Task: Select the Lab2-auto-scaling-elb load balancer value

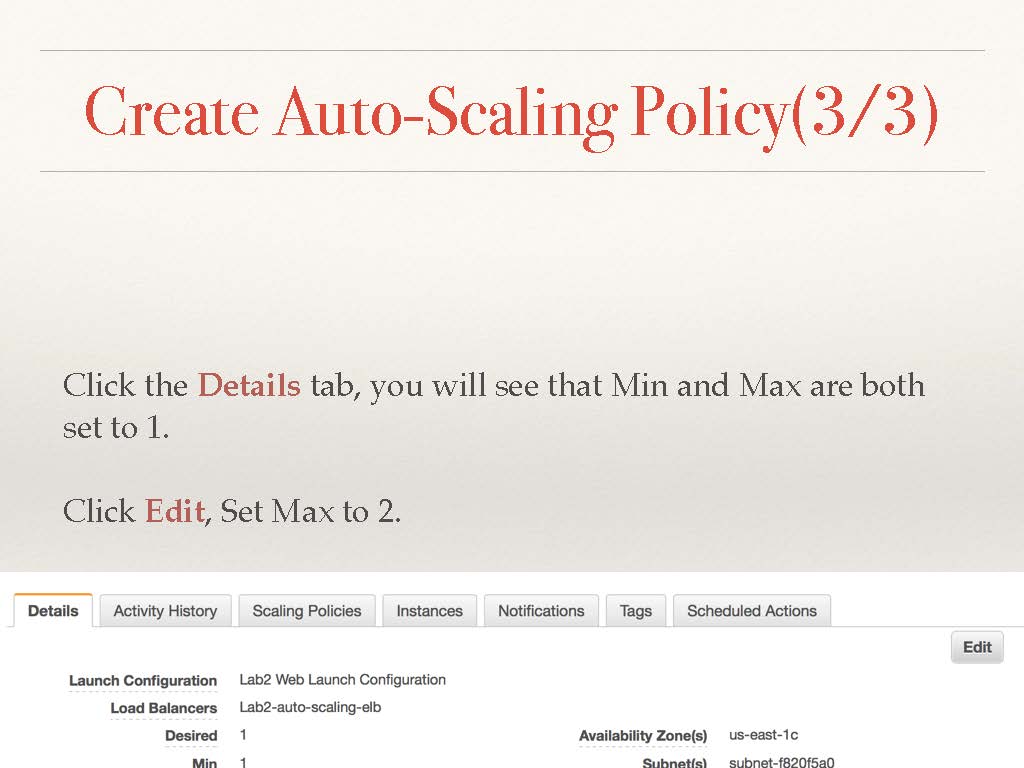Action: point(310,708)
